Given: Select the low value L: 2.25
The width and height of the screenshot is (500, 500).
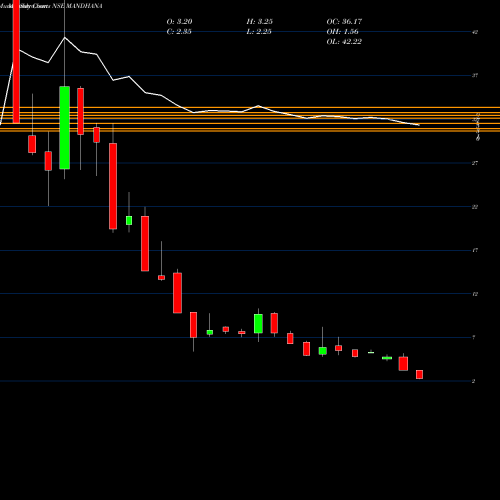Looking at the screenshot, I should coord(259,32).
